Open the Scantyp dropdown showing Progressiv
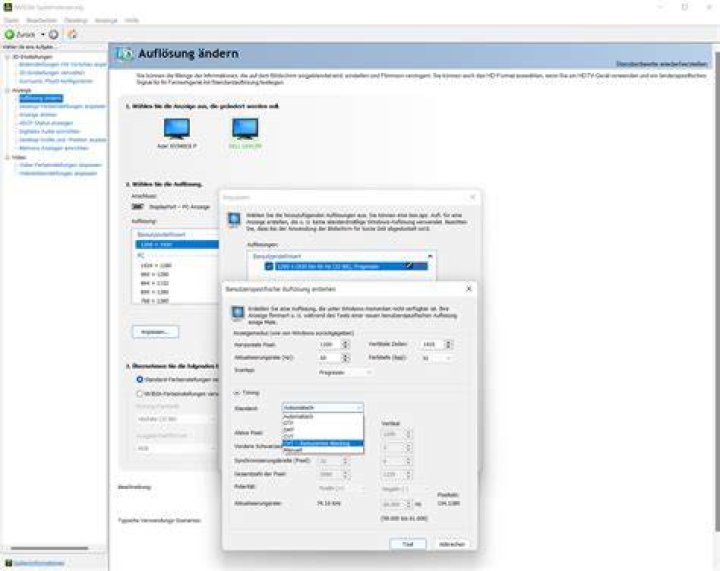The image size is (720, 571). pyautogui.click(x=345, y=373)
